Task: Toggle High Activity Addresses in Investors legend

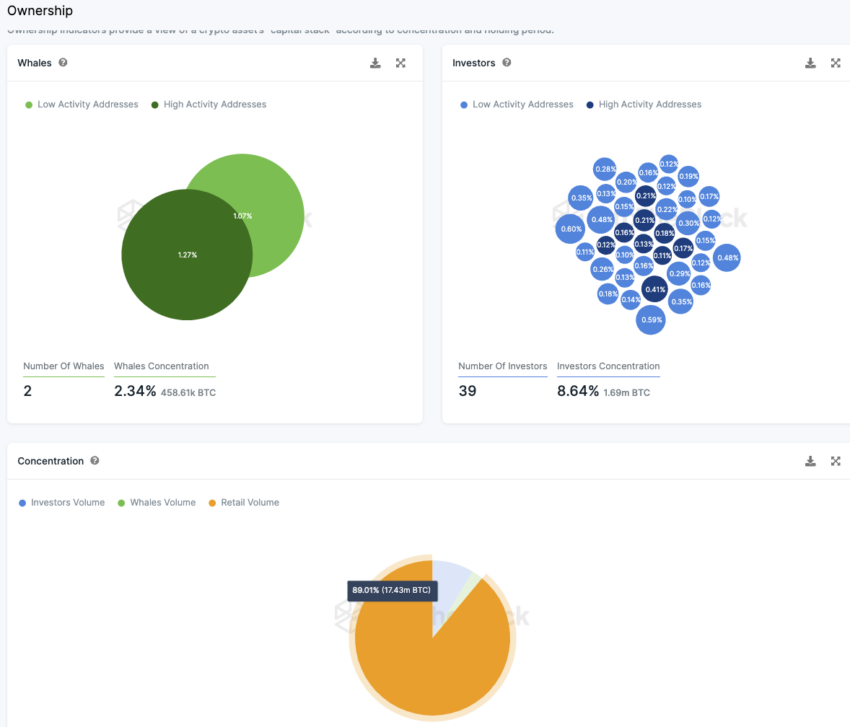Action: pos(643,104)
